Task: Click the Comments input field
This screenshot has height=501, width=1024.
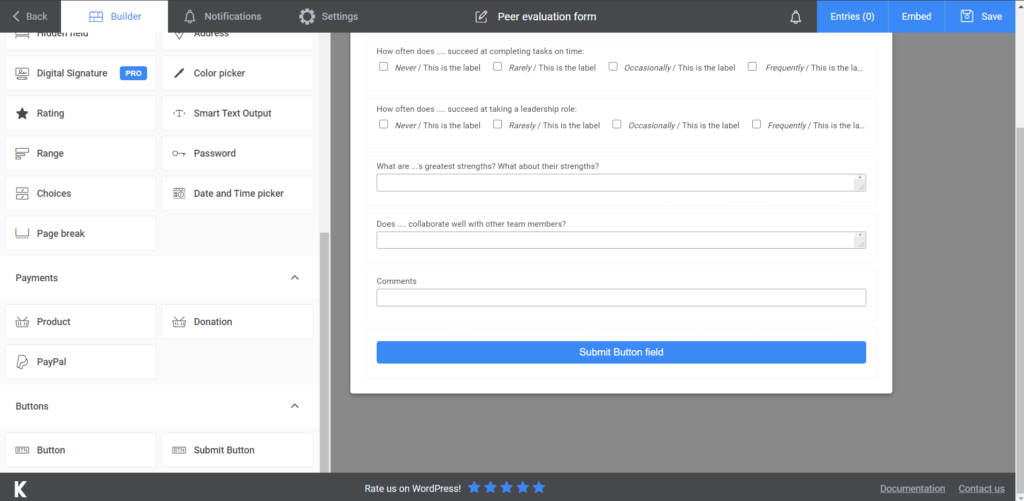Action: (x=621, y=298)
